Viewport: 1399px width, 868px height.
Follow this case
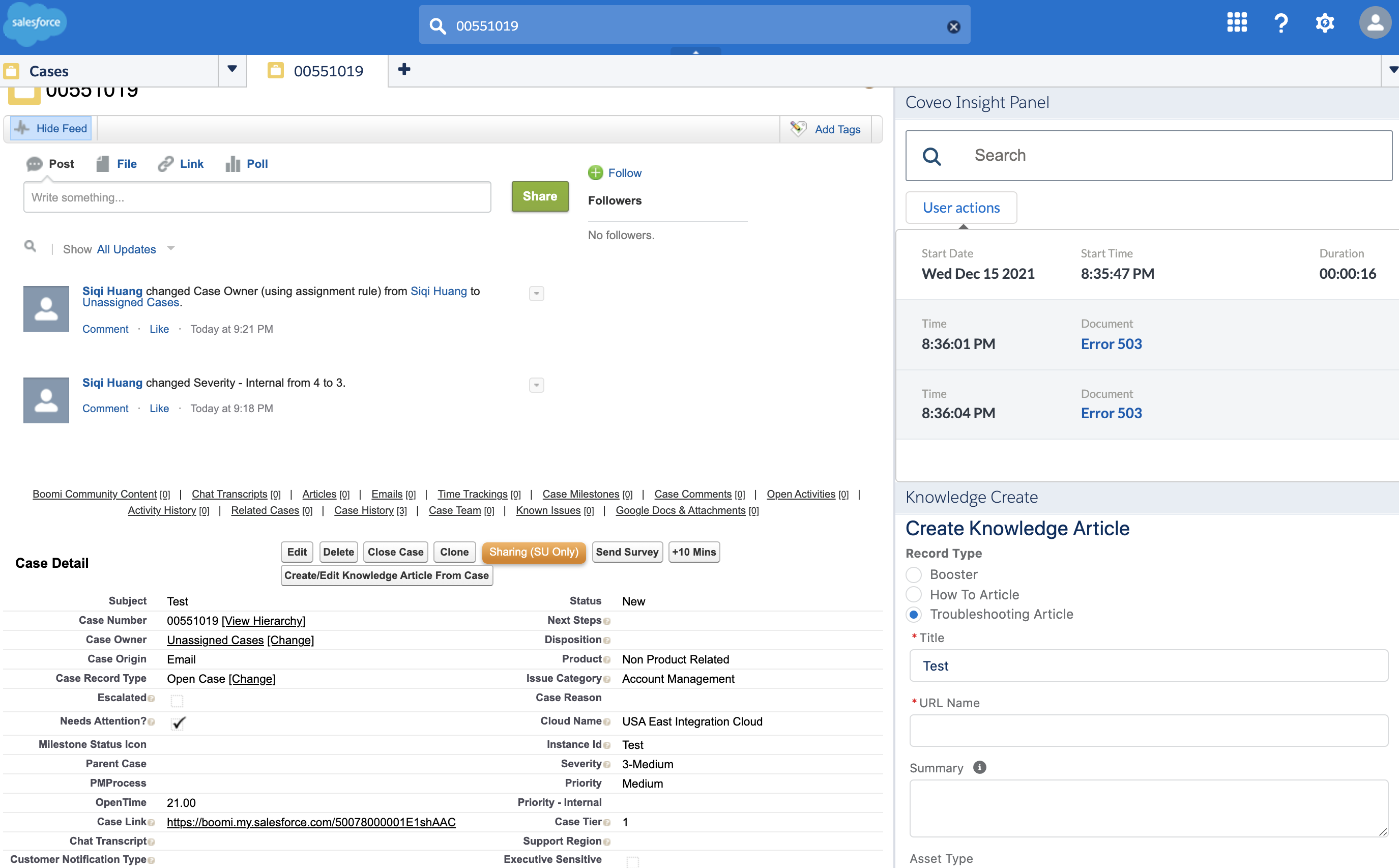pos(625,173)
